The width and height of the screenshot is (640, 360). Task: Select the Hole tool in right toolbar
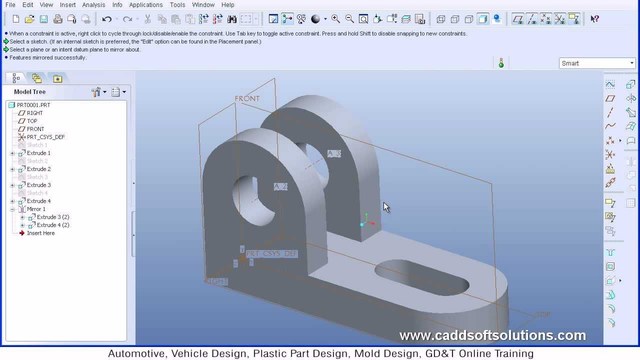click(x=610, y=253)
